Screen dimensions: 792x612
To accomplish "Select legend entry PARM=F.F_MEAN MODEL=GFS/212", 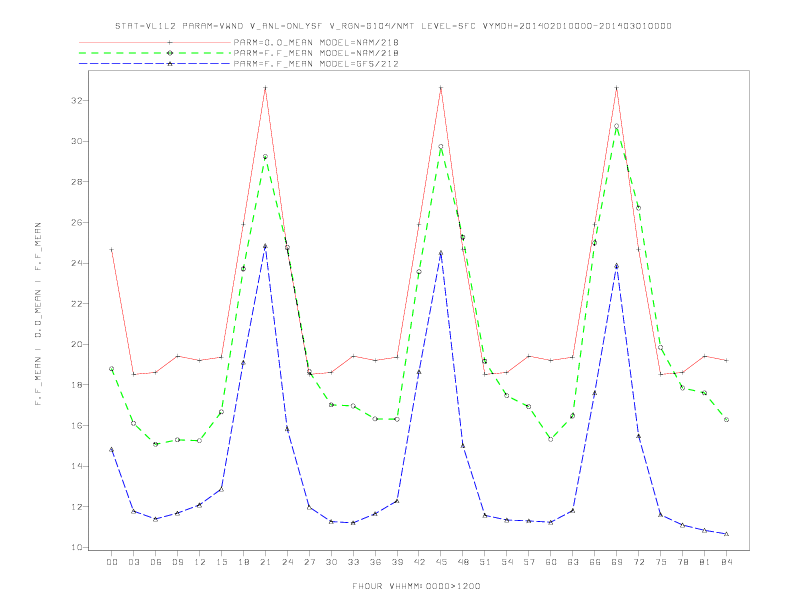I will (316, 64).
